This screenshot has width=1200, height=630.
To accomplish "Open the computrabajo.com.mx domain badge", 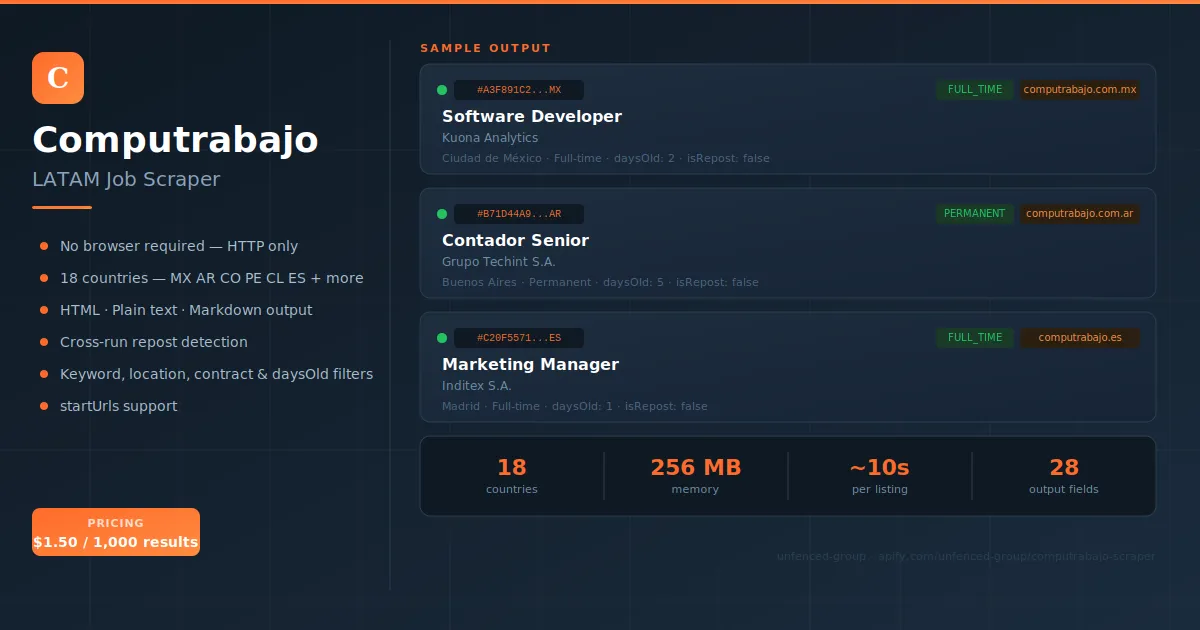I will [x=1080, y=90].
